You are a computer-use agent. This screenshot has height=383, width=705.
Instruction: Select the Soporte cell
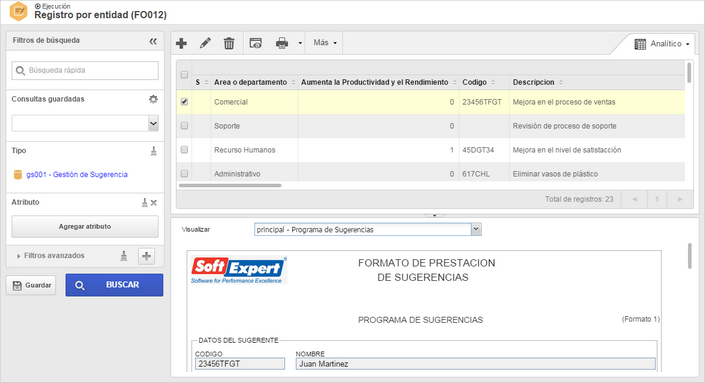click(254, 126)
